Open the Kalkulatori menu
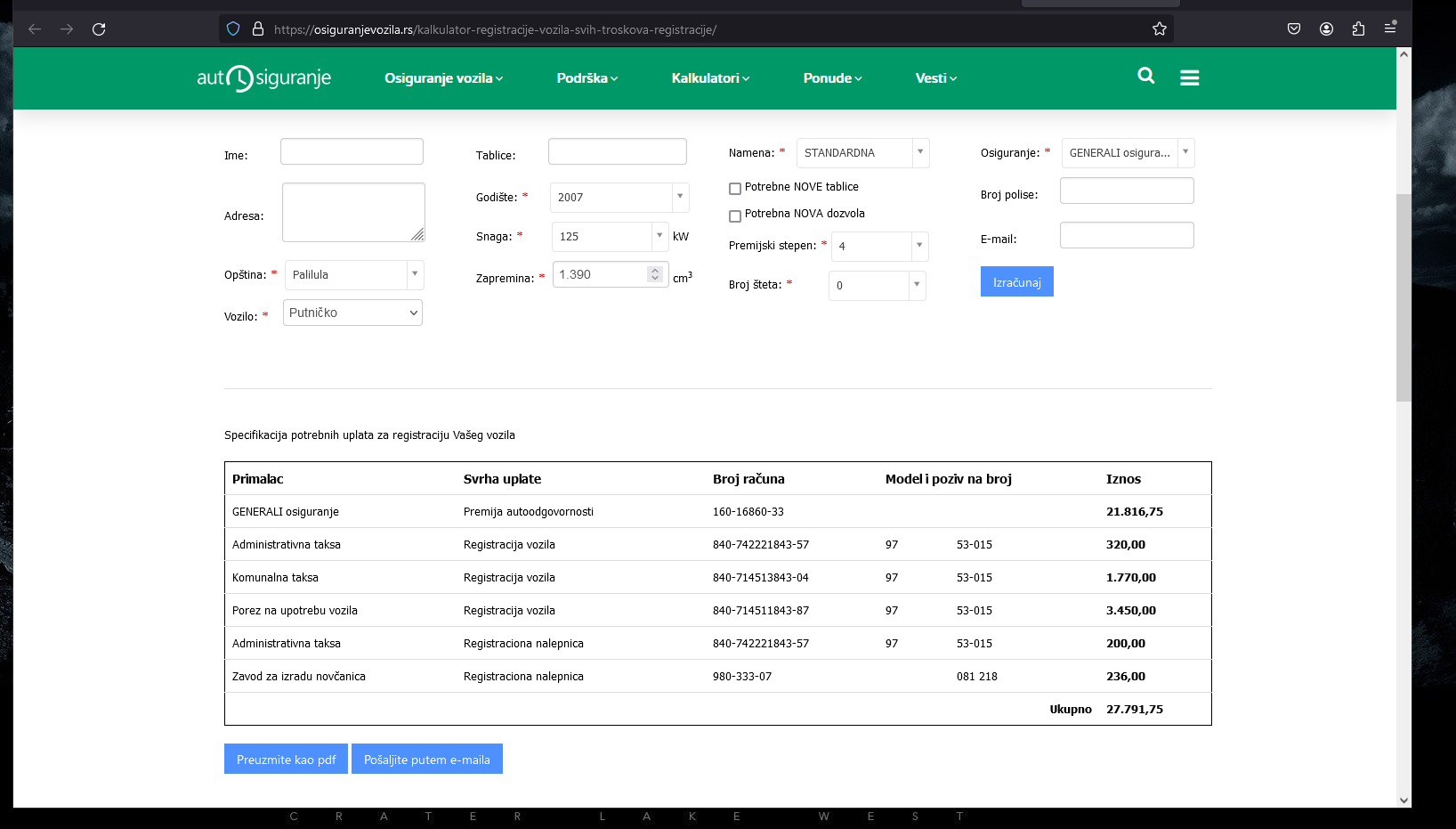 tap(710, 78)
